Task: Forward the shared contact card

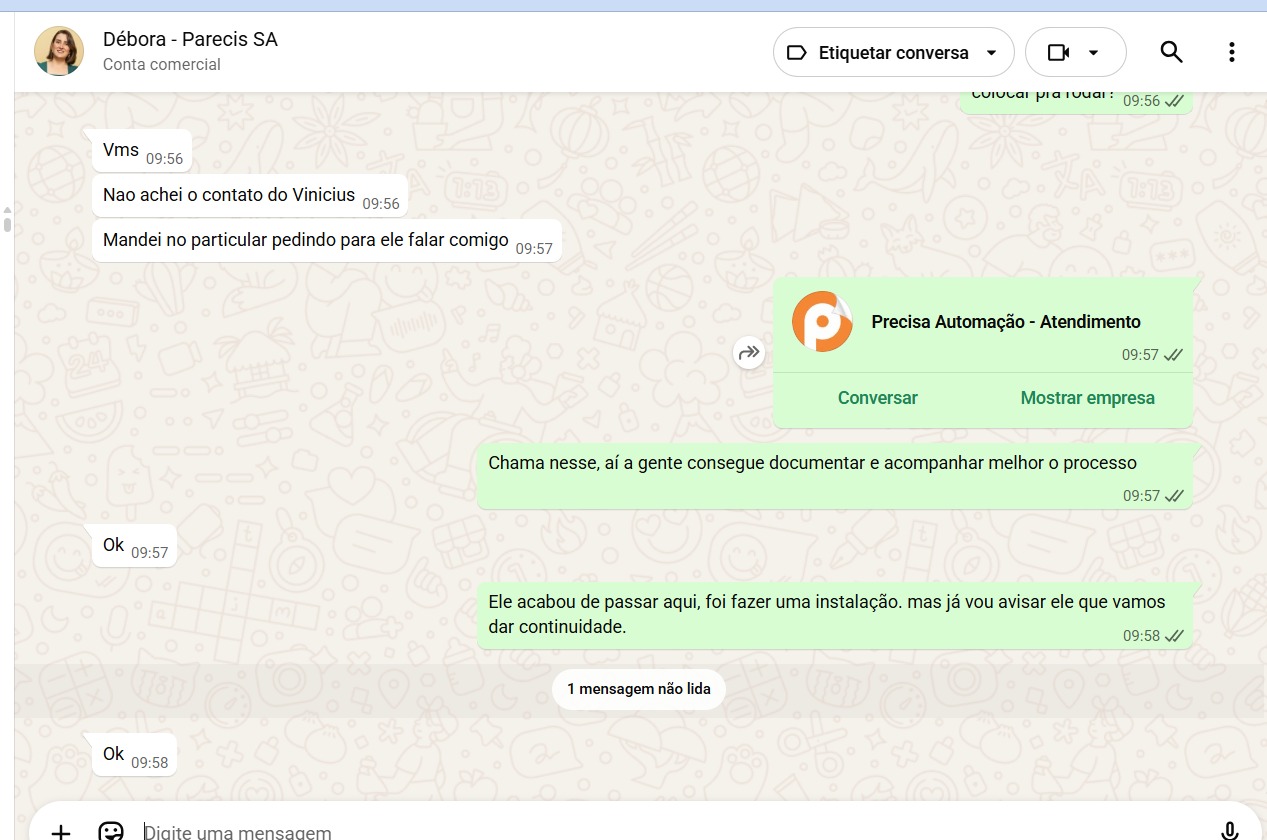Action: coord(749,352)
